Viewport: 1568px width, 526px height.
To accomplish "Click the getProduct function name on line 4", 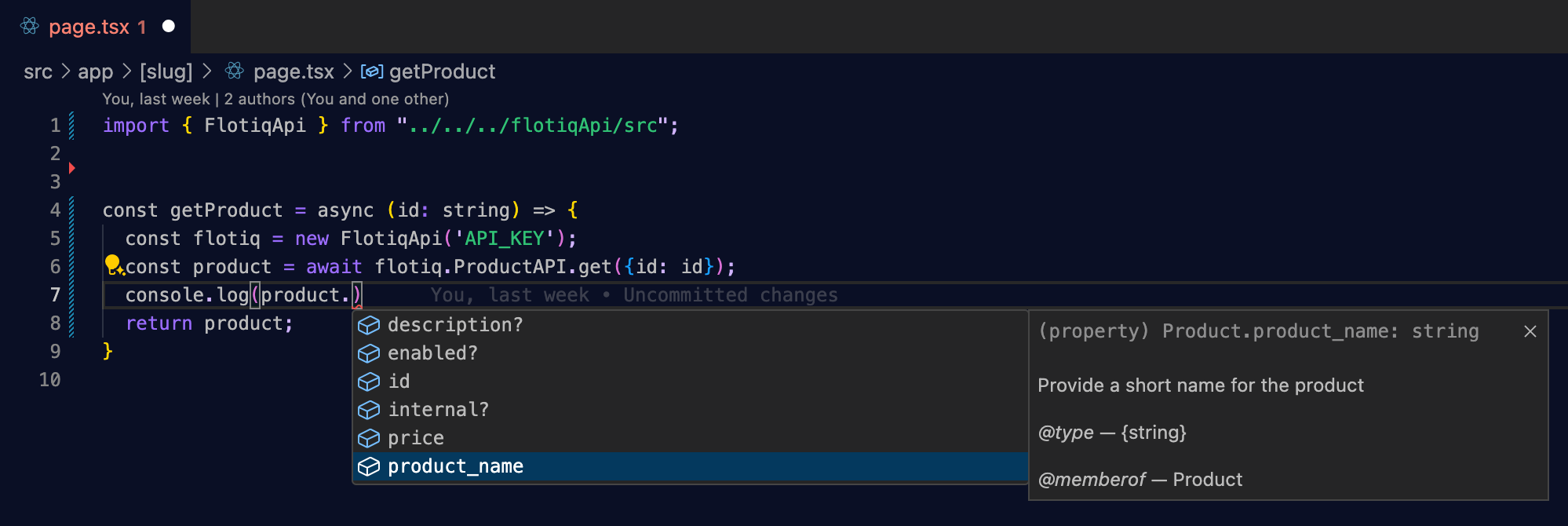I will point(226,210).
